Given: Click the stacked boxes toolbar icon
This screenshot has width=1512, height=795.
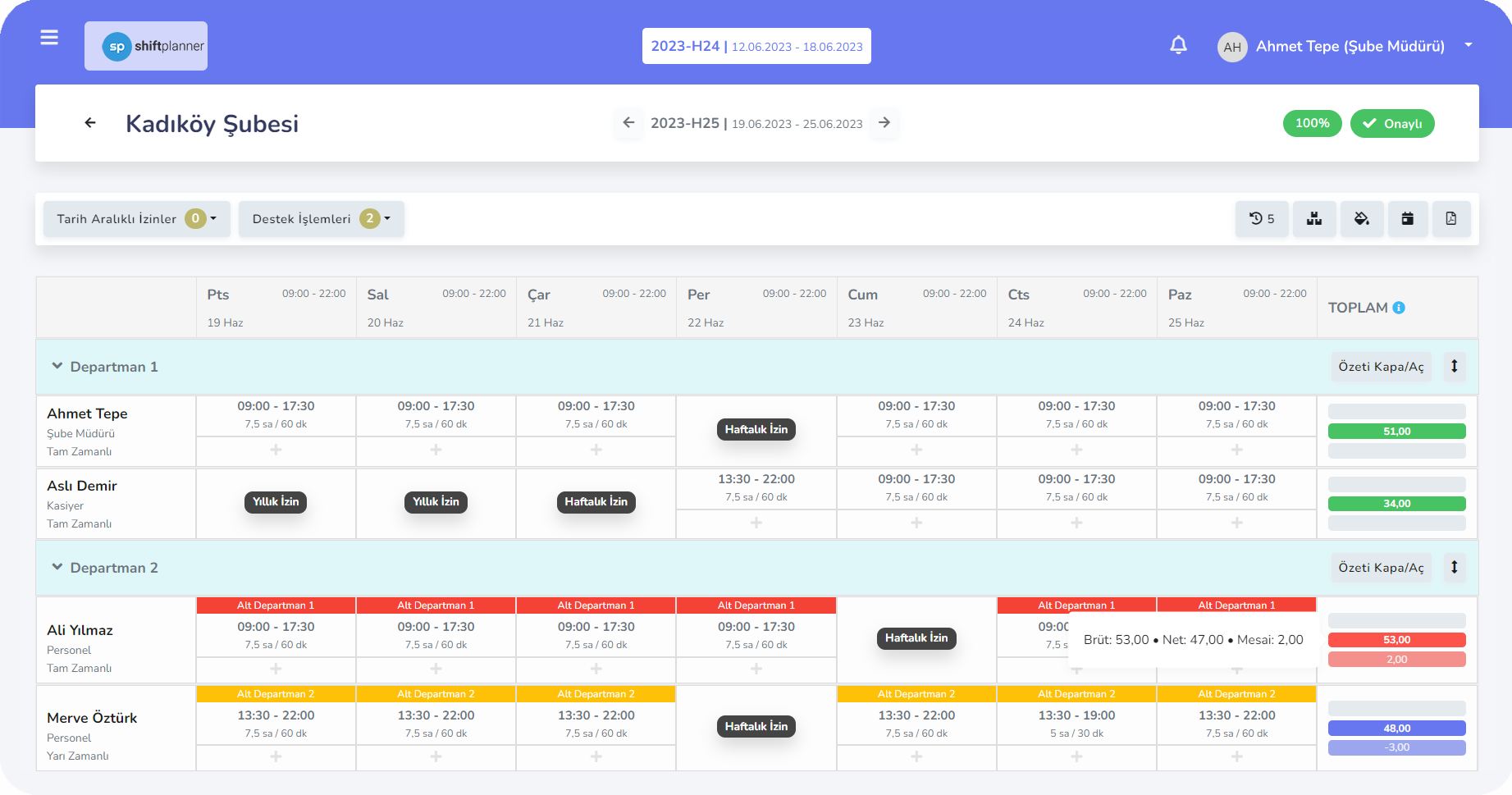Looking at the screenshot, I should click(x=1314, y=219).
